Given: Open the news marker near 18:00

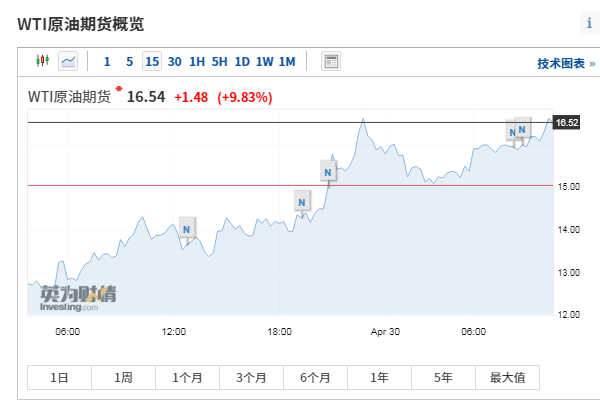Looking at the screenshot, I should [302, 201].
